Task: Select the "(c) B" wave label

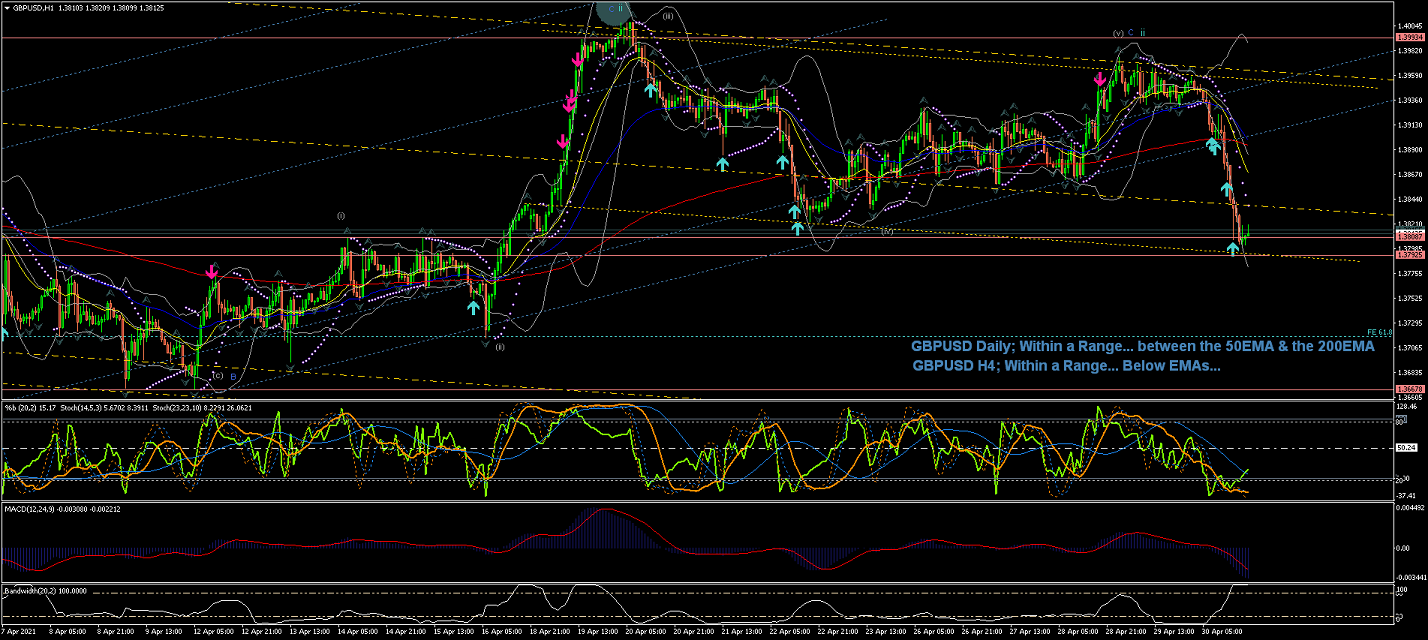Action: (222, 376)
